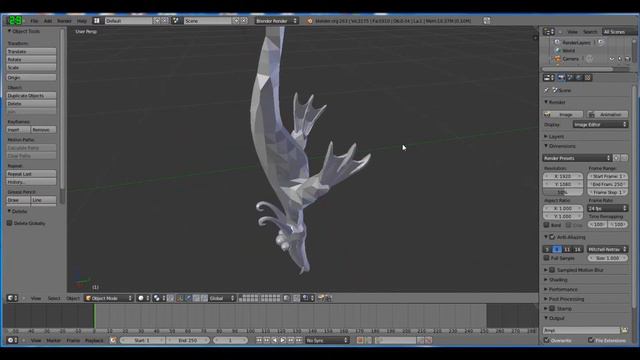640x360 pixels.
Task: Select the Render properties tab icon
Action: pos(562,78)
